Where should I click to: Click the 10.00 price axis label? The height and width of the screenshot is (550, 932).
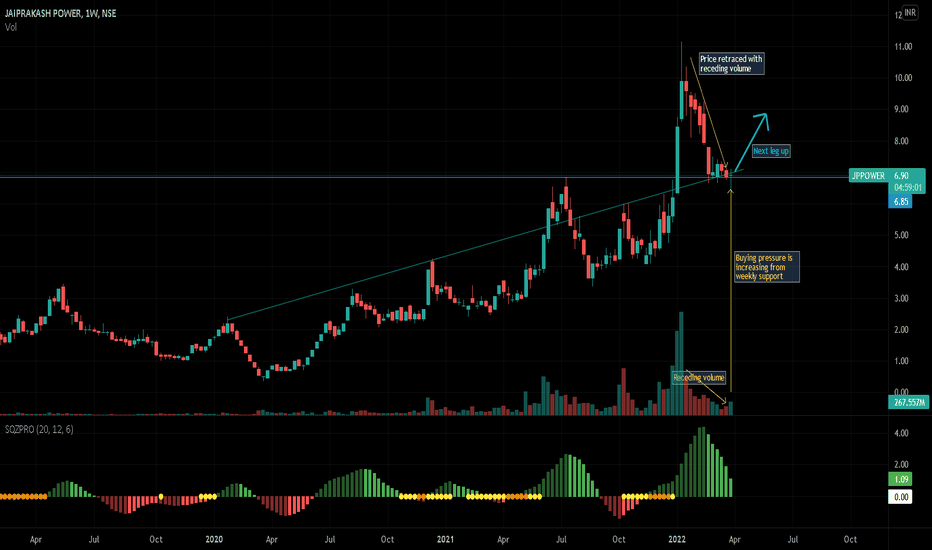pyautogui.click(x=903, y=78)
